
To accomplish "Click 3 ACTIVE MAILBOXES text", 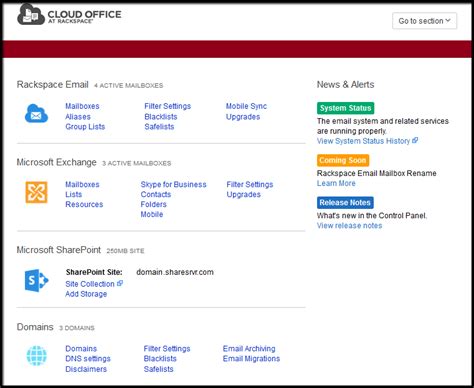I will (137, 163).
